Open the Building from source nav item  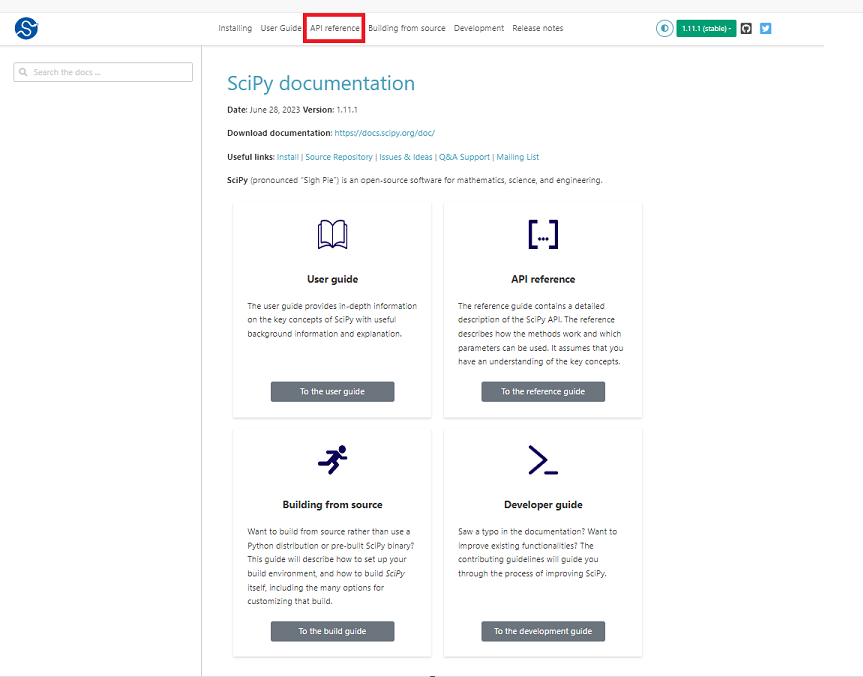407,28
